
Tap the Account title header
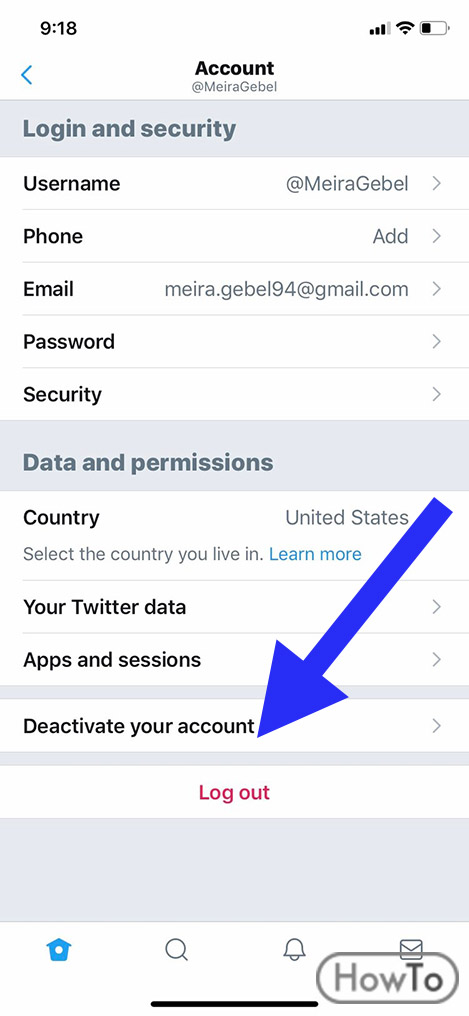point(234,68)
